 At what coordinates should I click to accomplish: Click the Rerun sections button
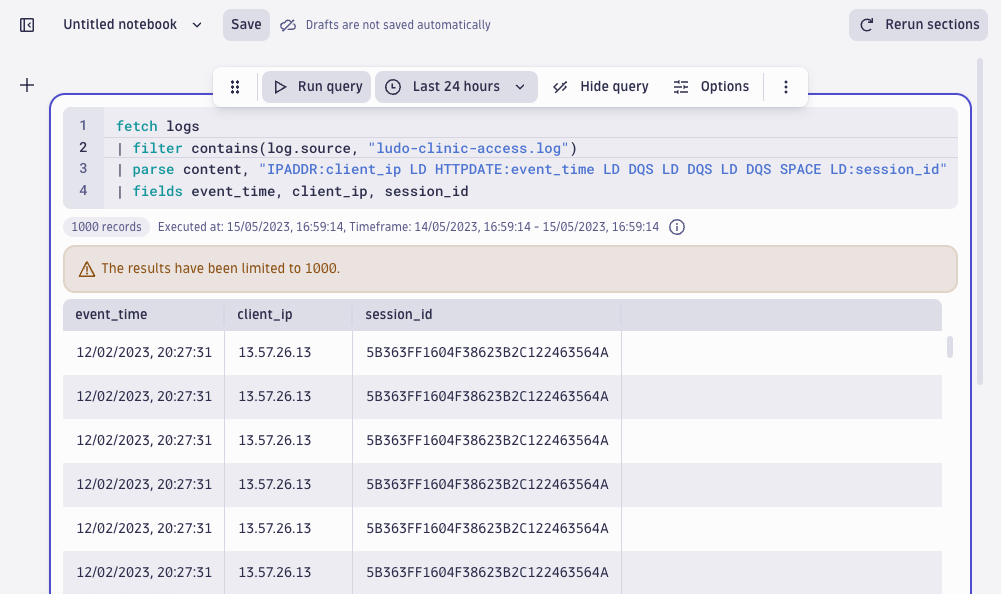[x=917, y=24]
